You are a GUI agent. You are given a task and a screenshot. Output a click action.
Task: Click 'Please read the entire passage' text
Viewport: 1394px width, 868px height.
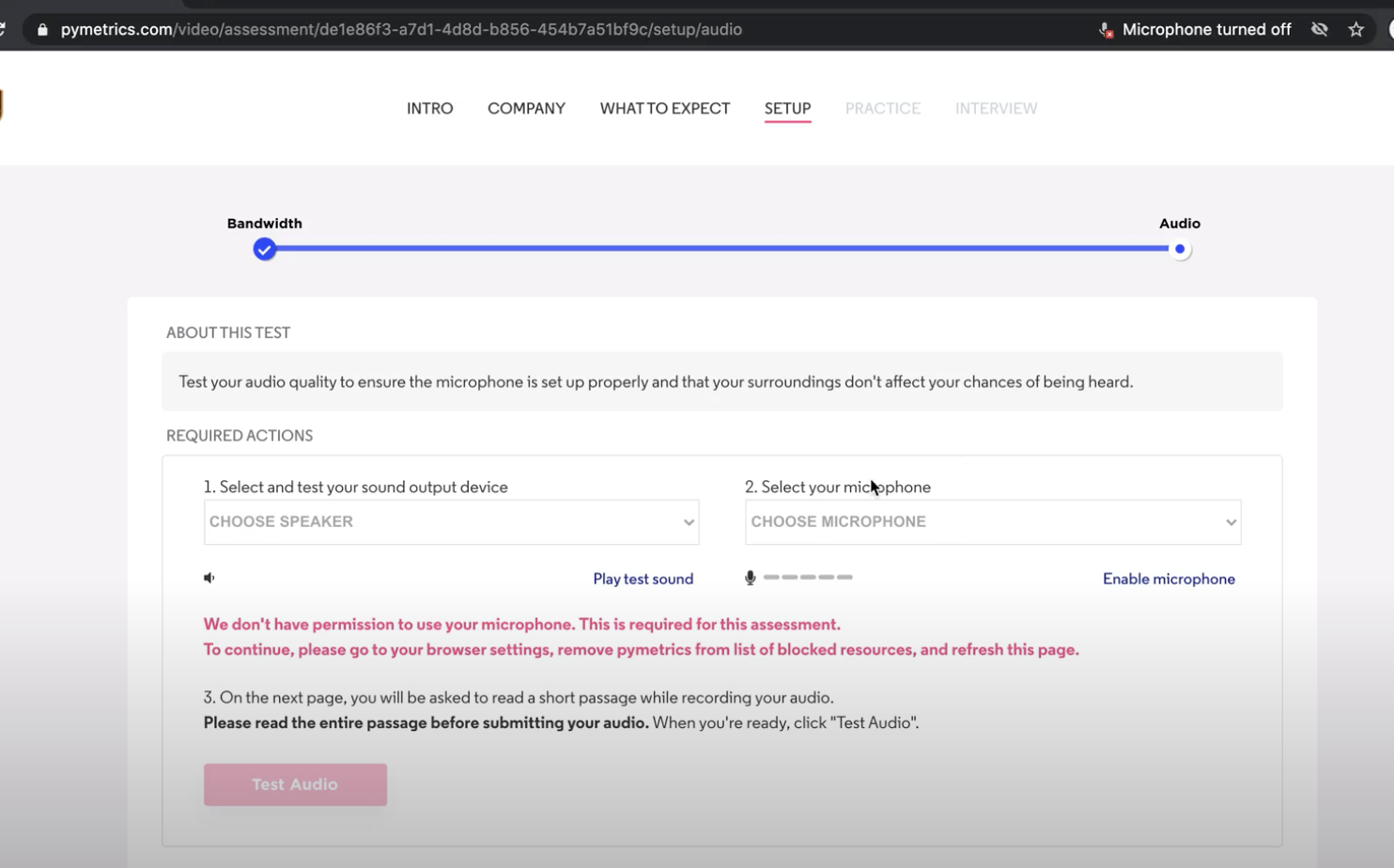pos(426,722)
